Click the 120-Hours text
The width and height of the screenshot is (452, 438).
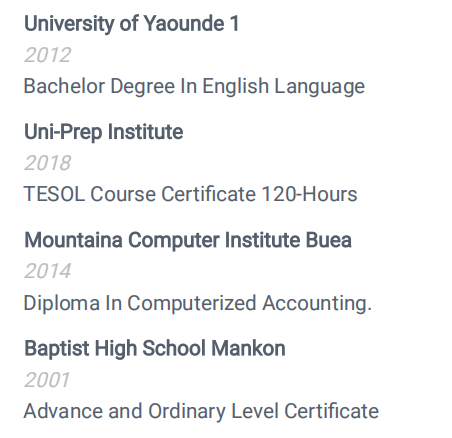309,194
